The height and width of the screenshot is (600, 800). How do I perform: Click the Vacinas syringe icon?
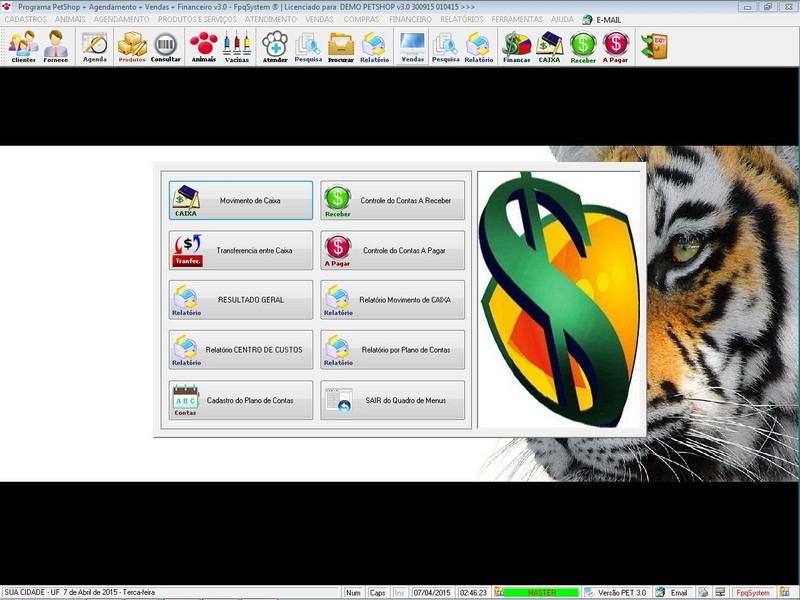pos(237,46)
